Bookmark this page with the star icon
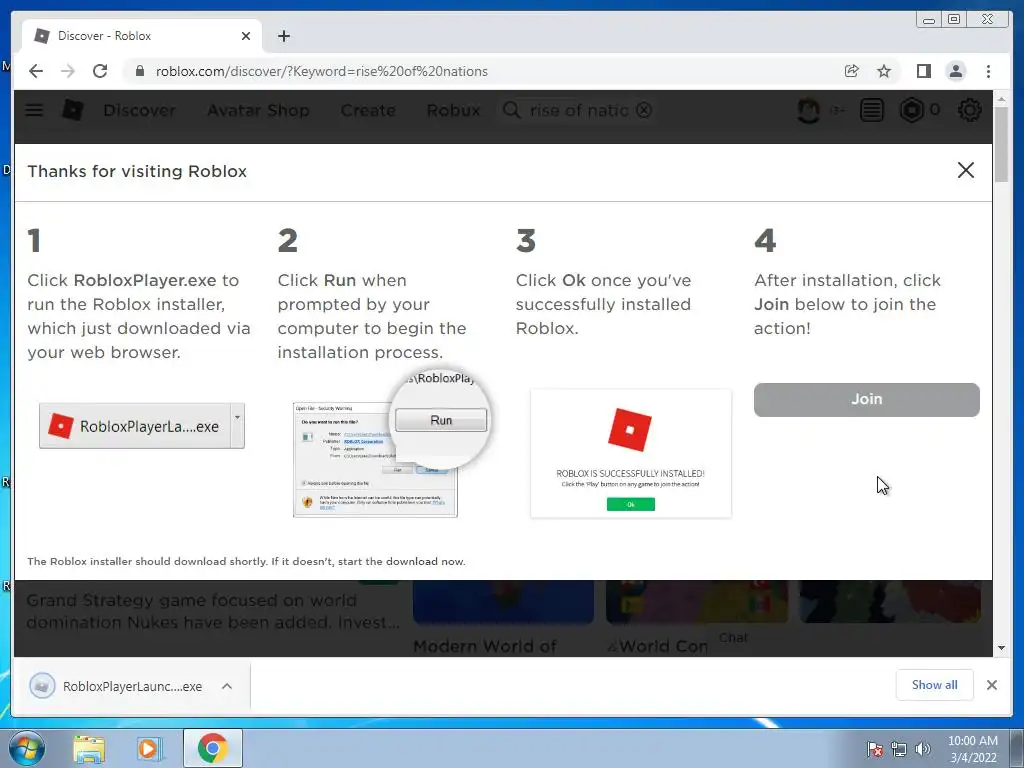 [x=884, y=71]
